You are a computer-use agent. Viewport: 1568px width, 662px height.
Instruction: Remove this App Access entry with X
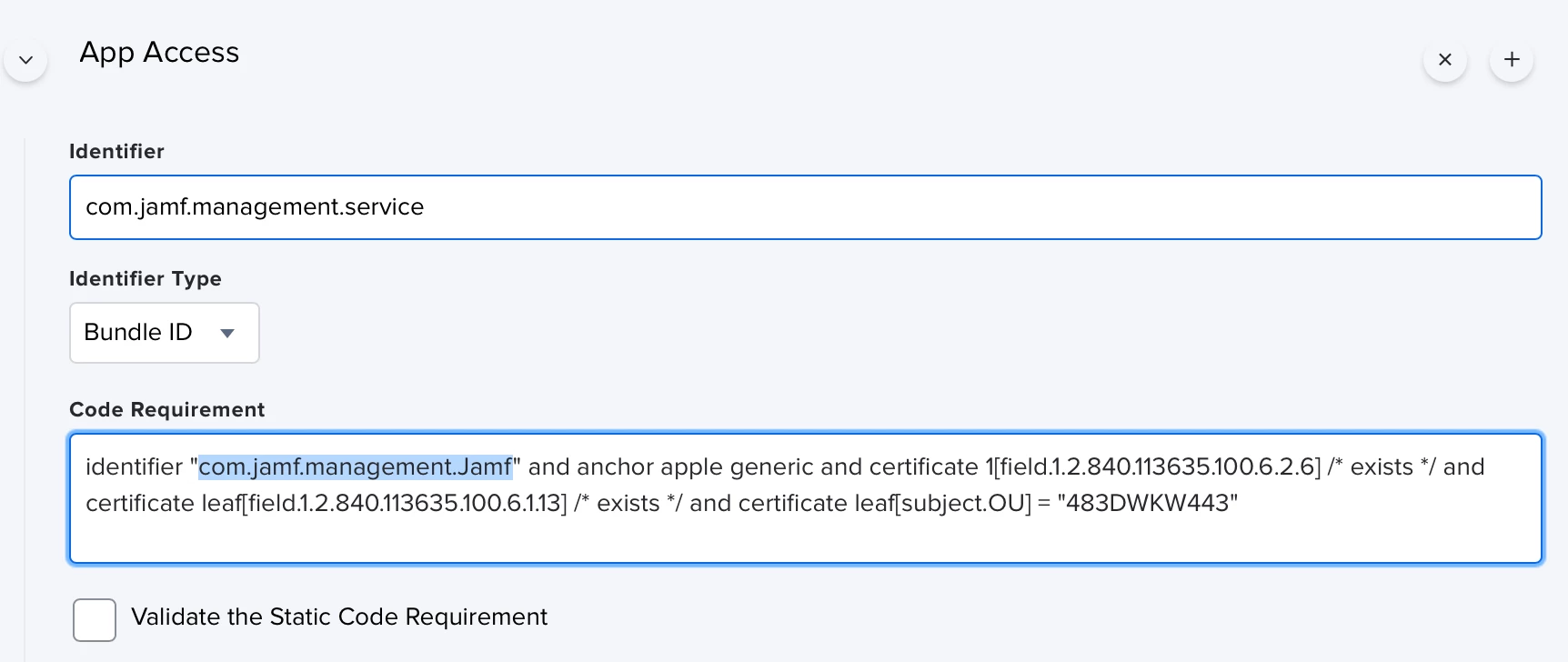click(x=1444, y=60)
